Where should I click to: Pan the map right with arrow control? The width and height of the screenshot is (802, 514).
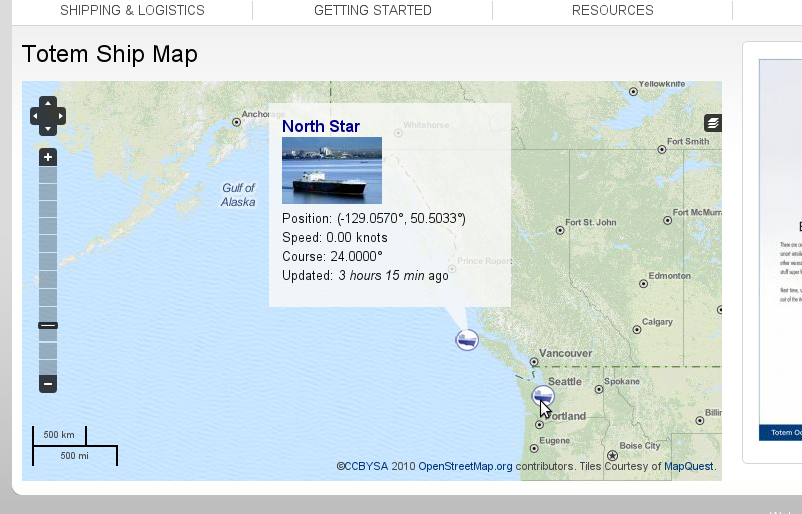tap(60, 116)
